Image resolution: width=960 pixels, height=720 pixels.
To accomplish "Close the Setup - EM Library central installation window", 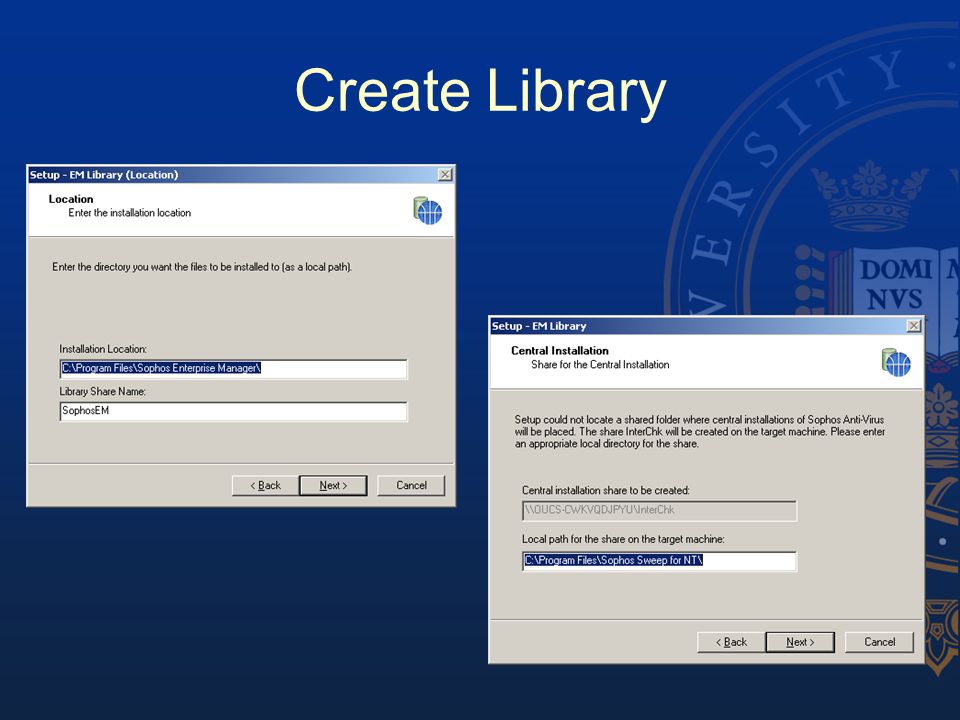I will pyautogui.click(x=914, y=326).
